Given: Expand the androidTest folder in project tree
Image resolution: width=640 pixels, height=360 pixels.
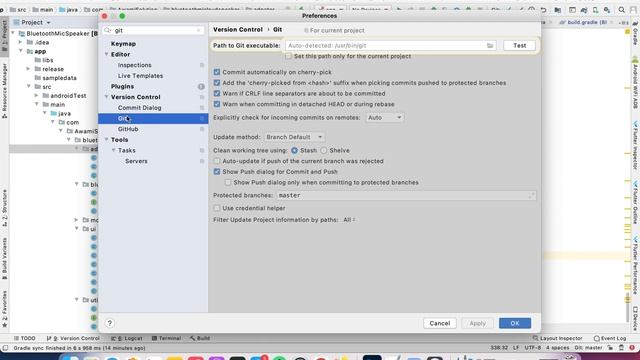Looking at the screenshot, I should coord(36,96).
